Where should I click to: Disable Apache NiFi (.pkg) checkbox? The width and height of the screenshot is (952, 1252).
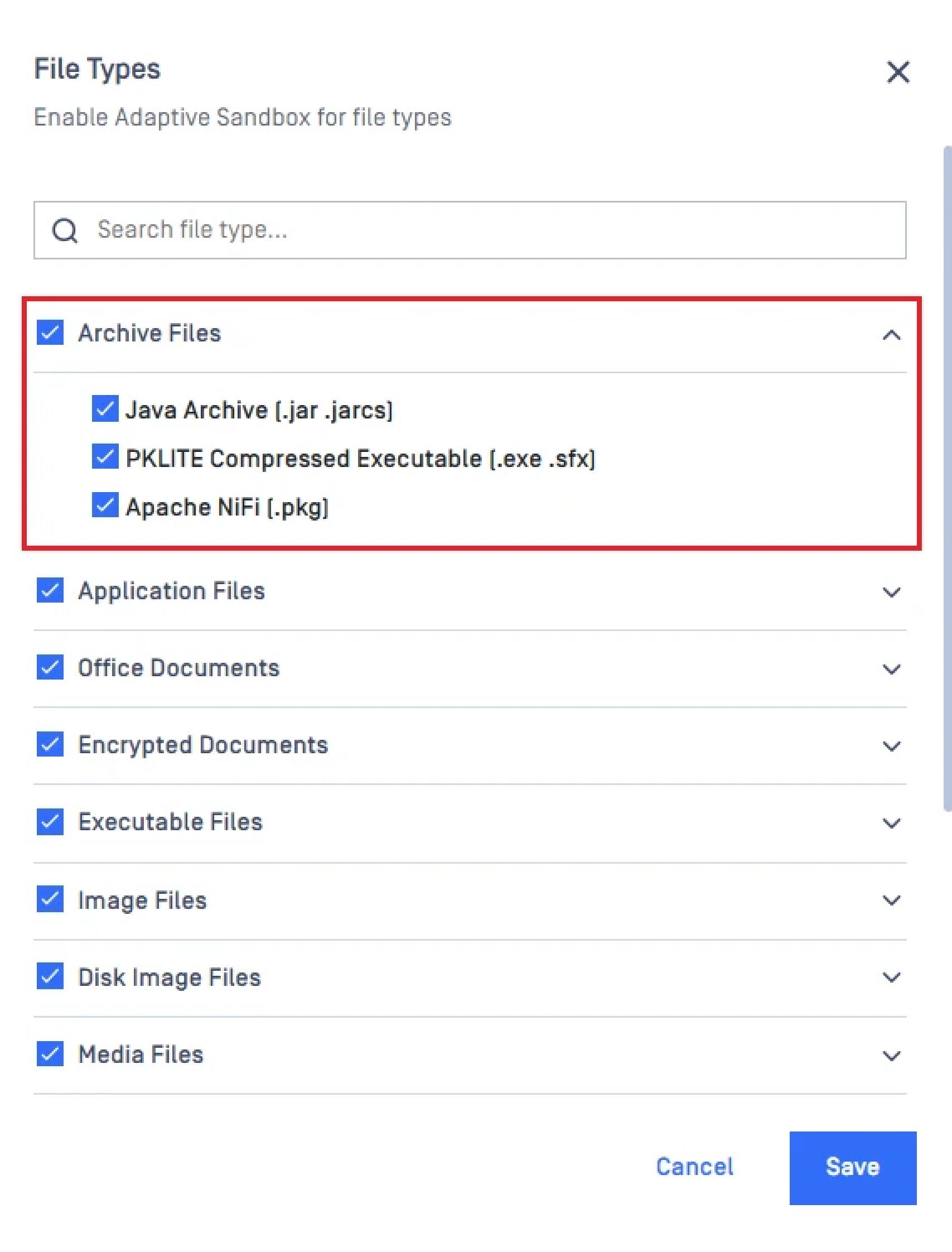105,505
